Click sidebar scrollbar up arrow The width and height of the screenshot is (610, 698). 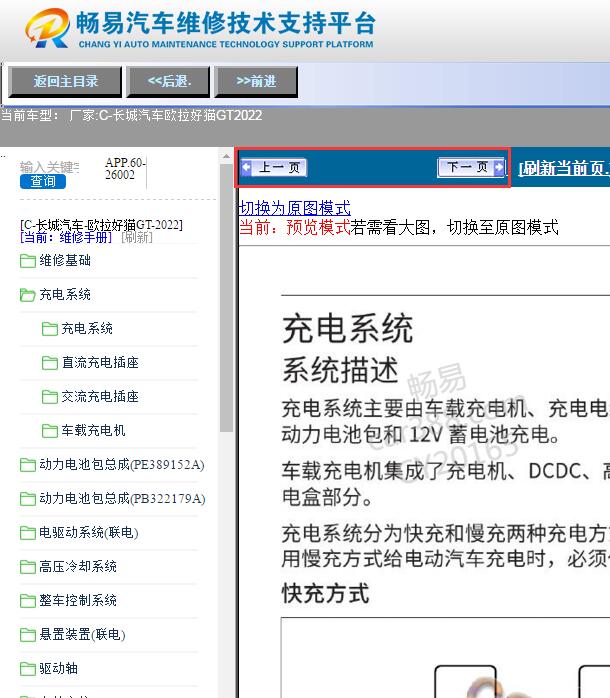click(226, 156)
